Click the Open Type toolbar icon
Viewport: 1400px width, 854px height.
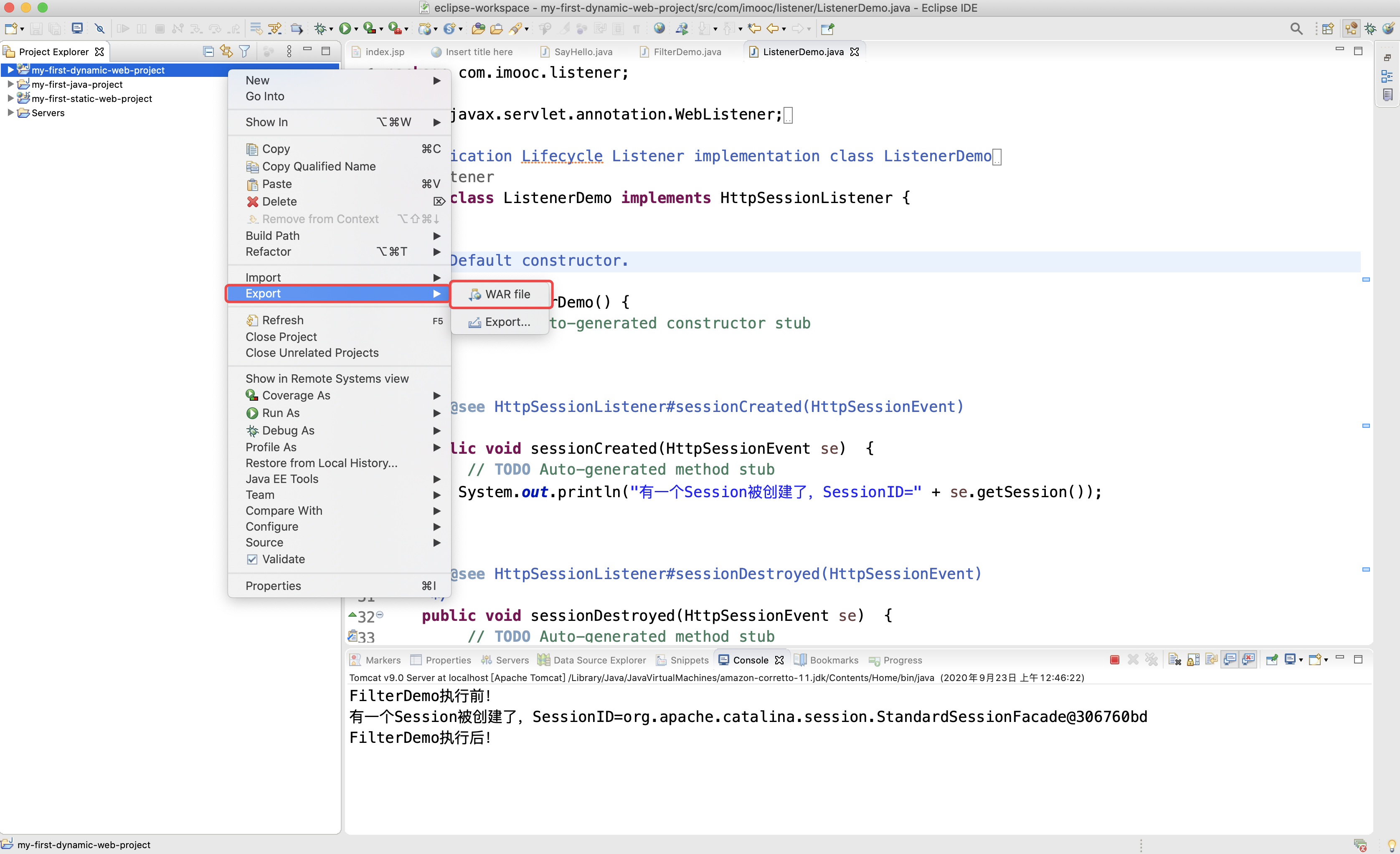[478, 28]
